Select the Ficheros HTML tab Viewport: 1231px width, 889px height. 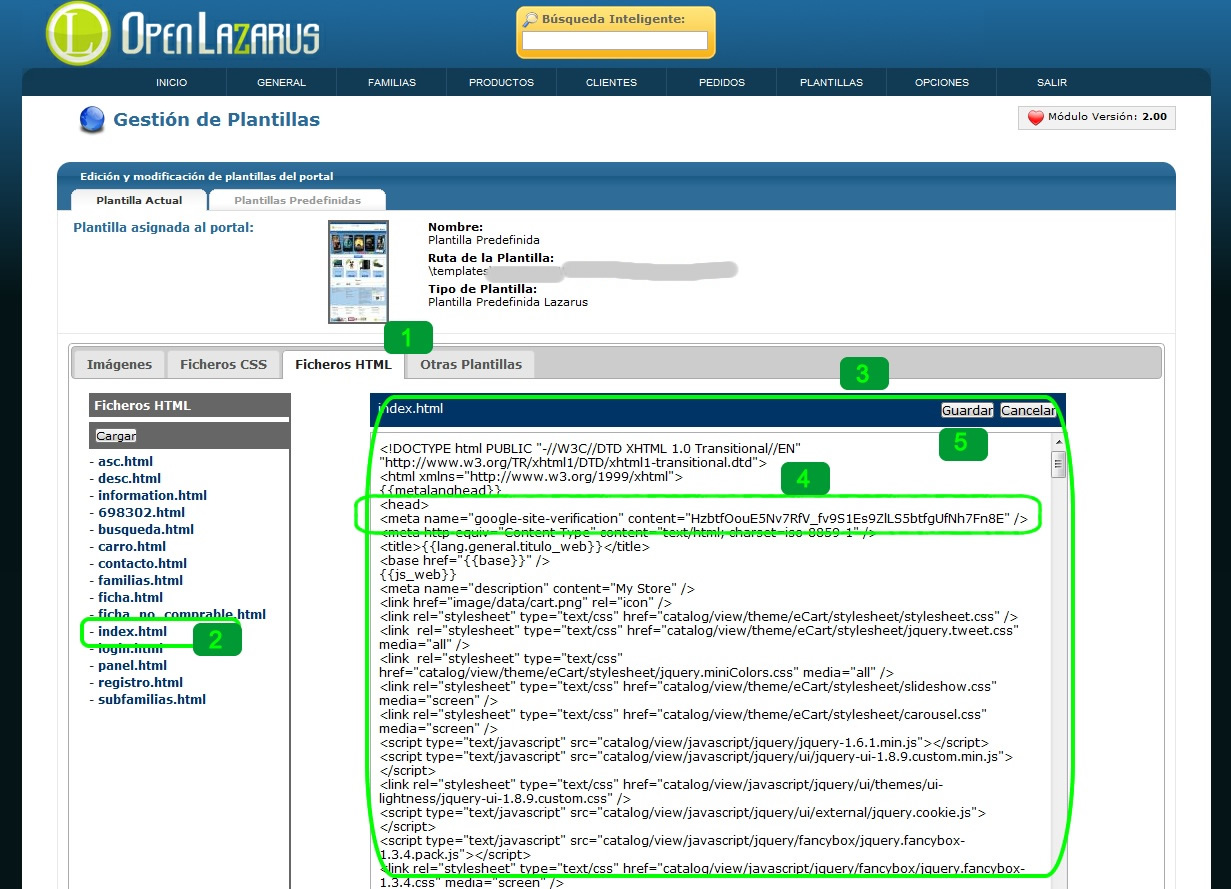[343, 364]
